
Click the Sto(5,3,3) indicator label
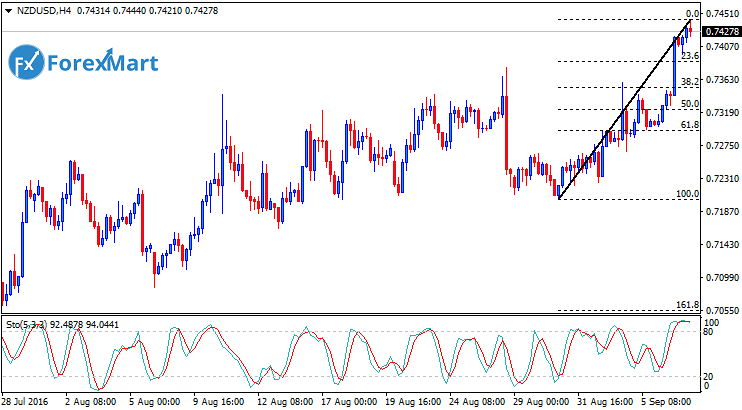click(24, 325)
